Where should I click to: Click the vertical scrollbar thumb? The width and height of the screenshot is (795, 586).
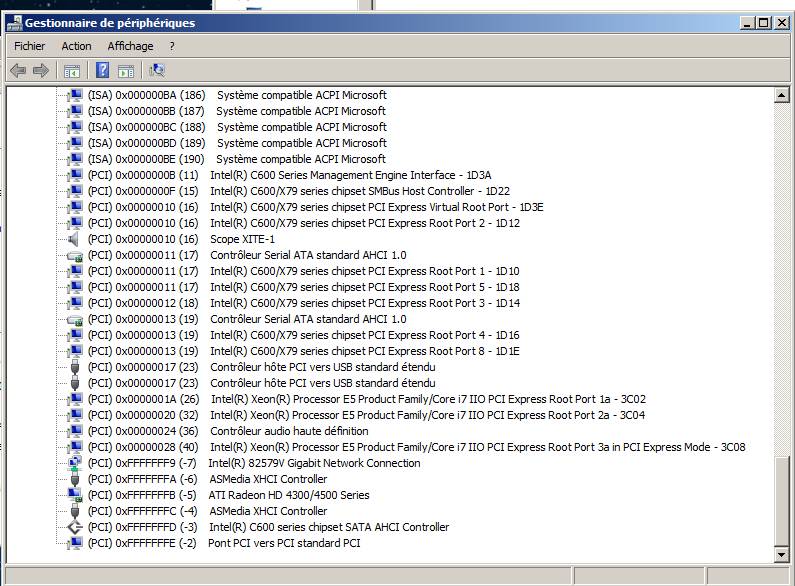point(781,501)
